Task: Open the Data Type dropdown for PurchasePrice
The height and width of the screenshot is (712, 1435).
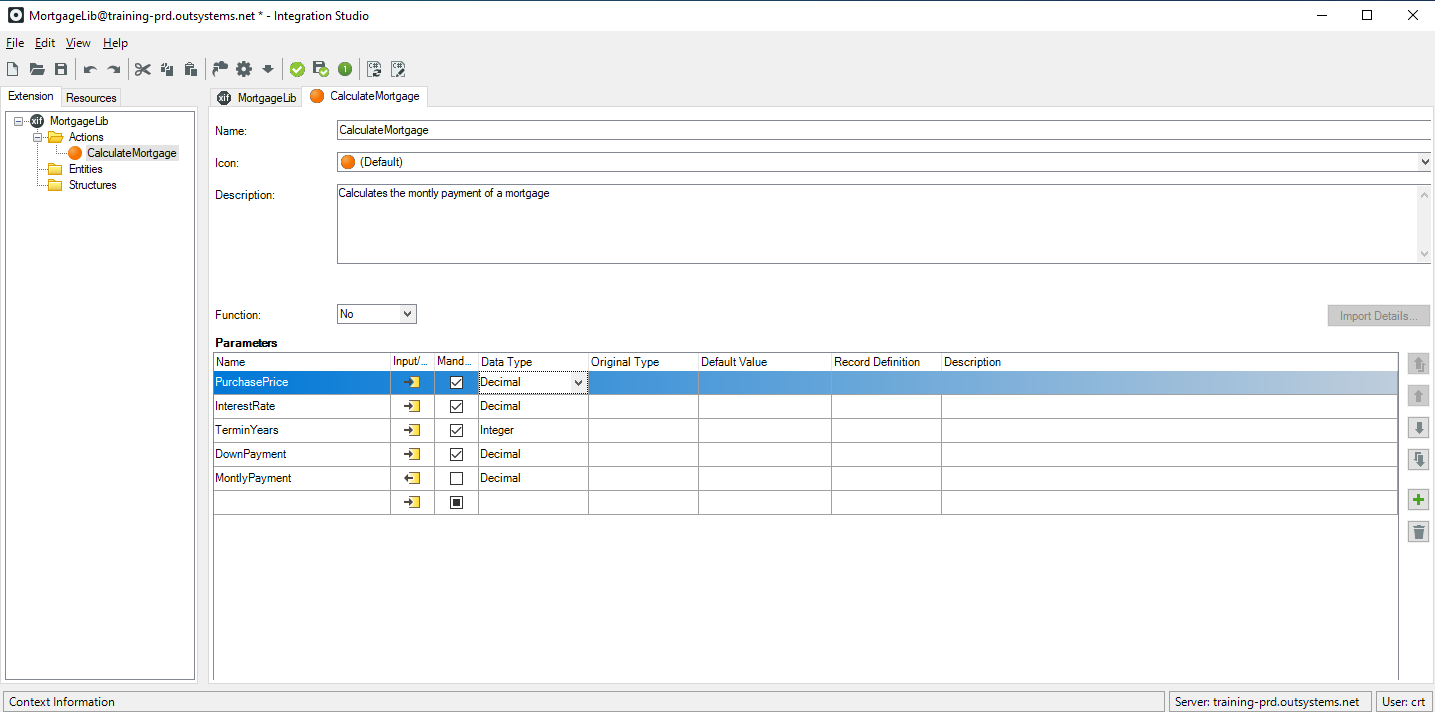Action: point(578,382)
